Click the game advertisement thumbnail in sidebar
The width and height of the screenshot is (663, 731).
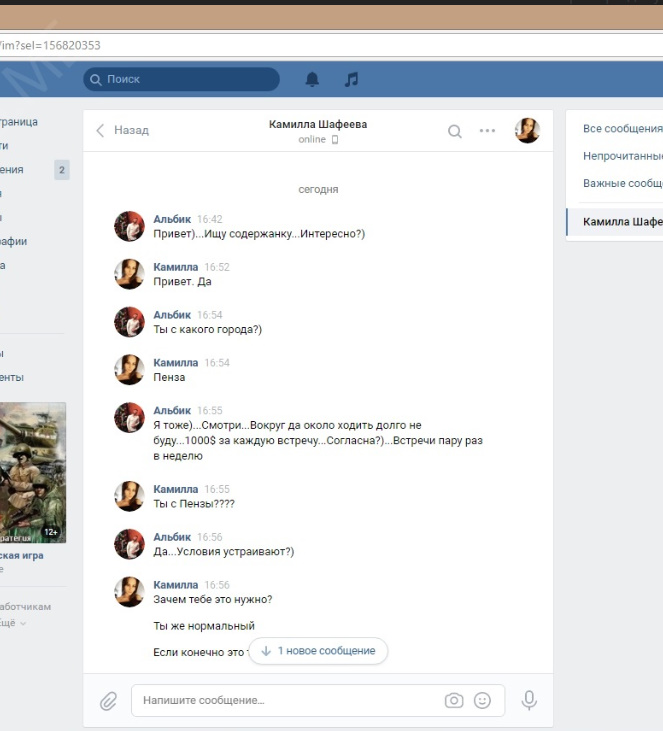(x=32, y=472)
